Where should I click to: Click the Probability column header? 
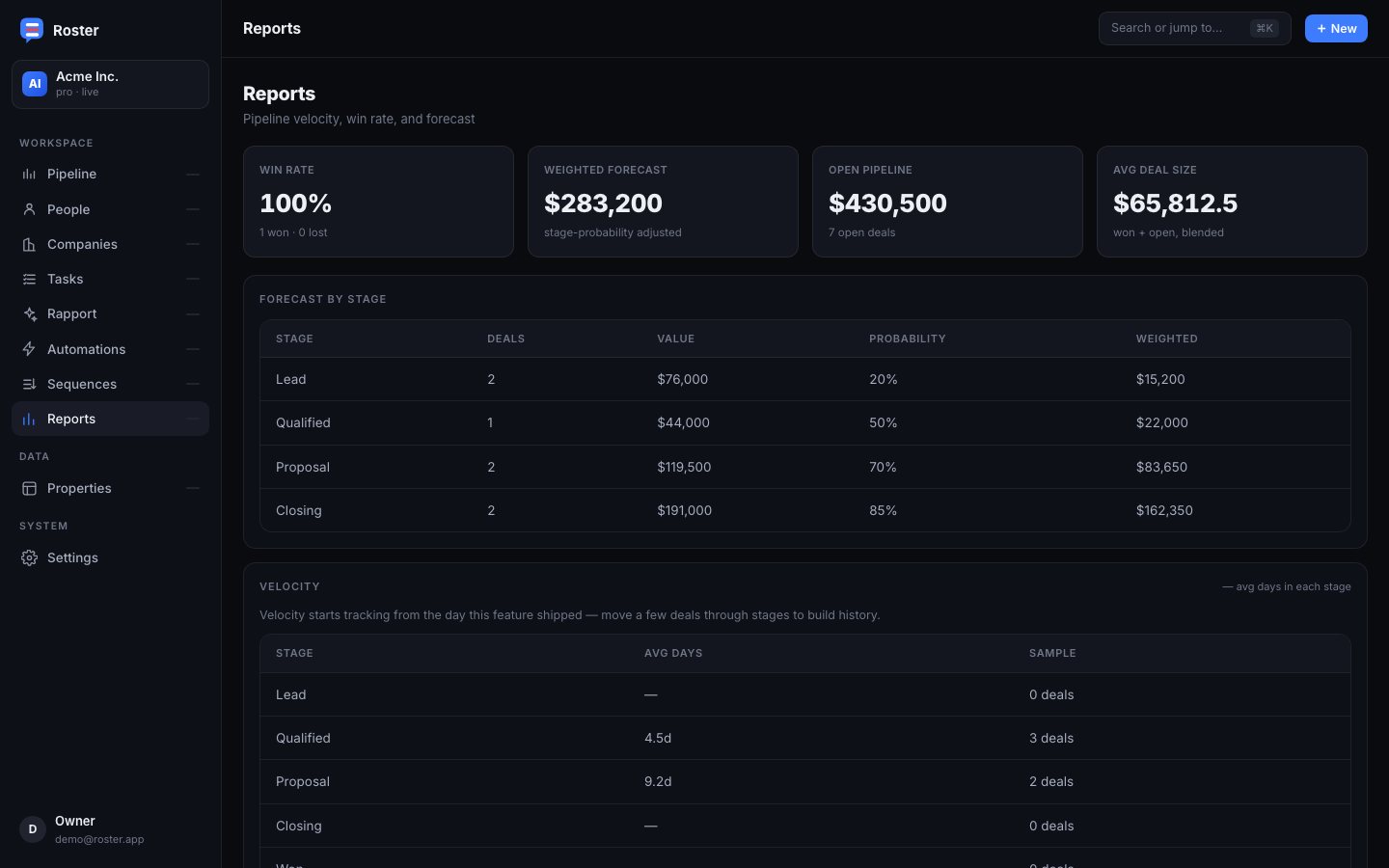coord(907,339)
